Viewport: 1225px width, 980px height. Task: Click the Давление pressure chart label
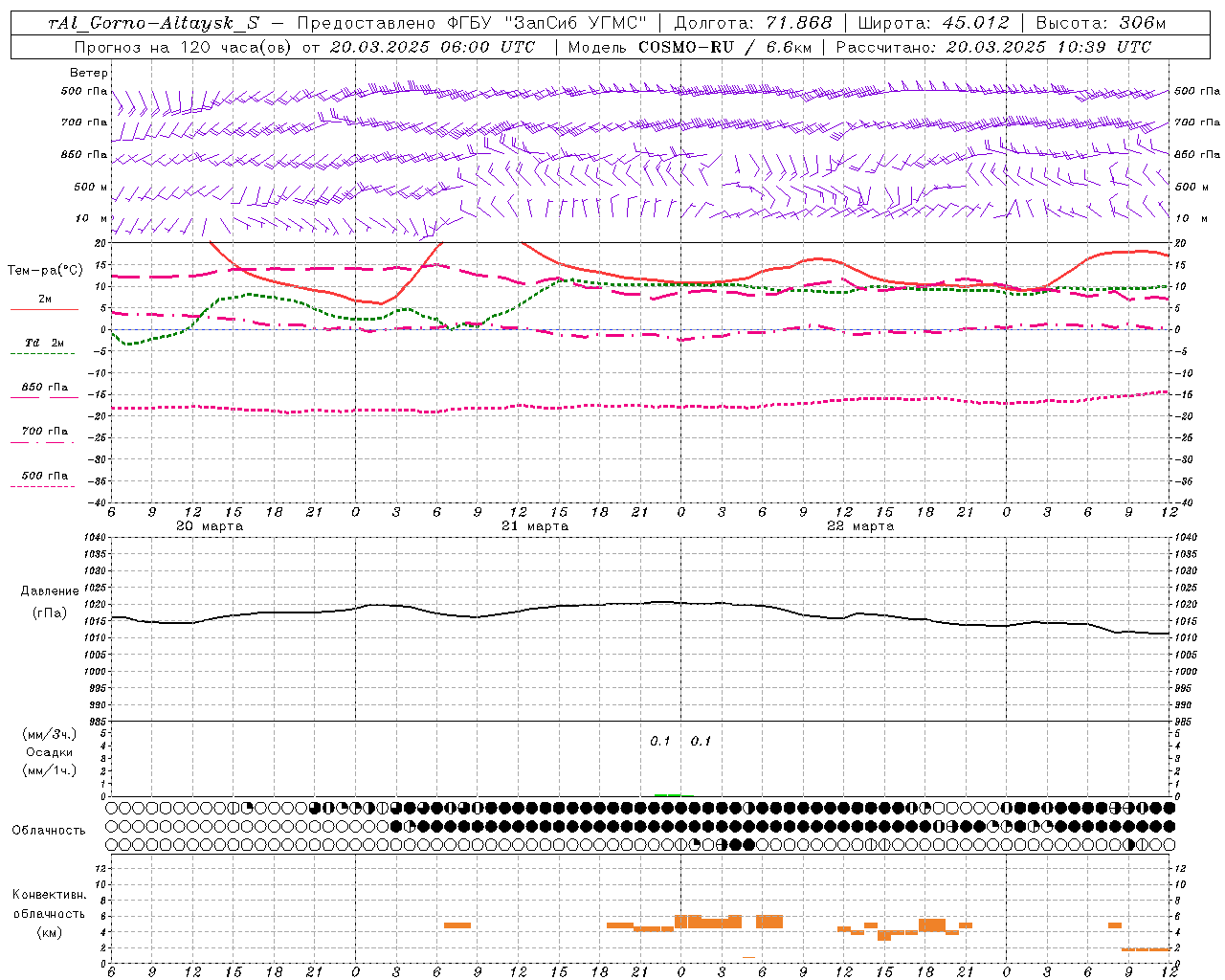(50, 591)
